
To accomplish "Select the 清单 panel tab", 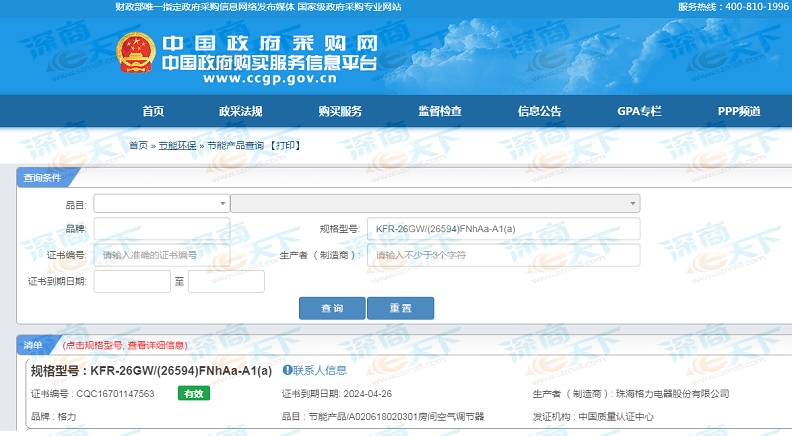I will [33, 345].
